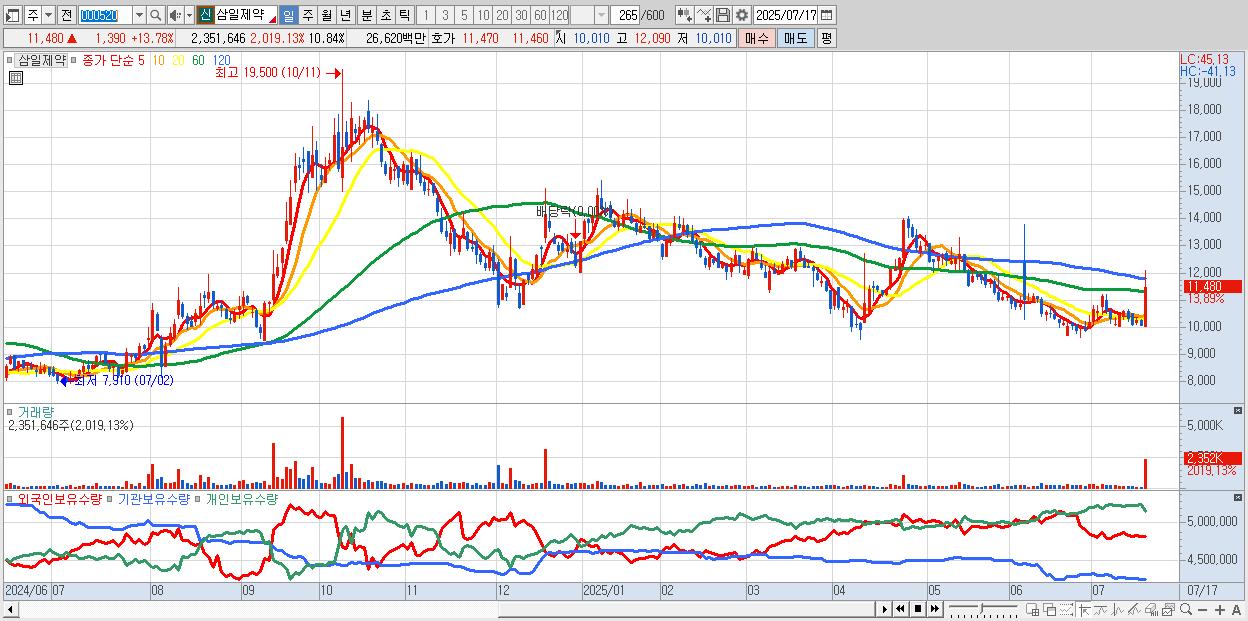Screen dimensions: 1248x621
Task: Click the add candlestick chart icon
Action: (685, 15)
